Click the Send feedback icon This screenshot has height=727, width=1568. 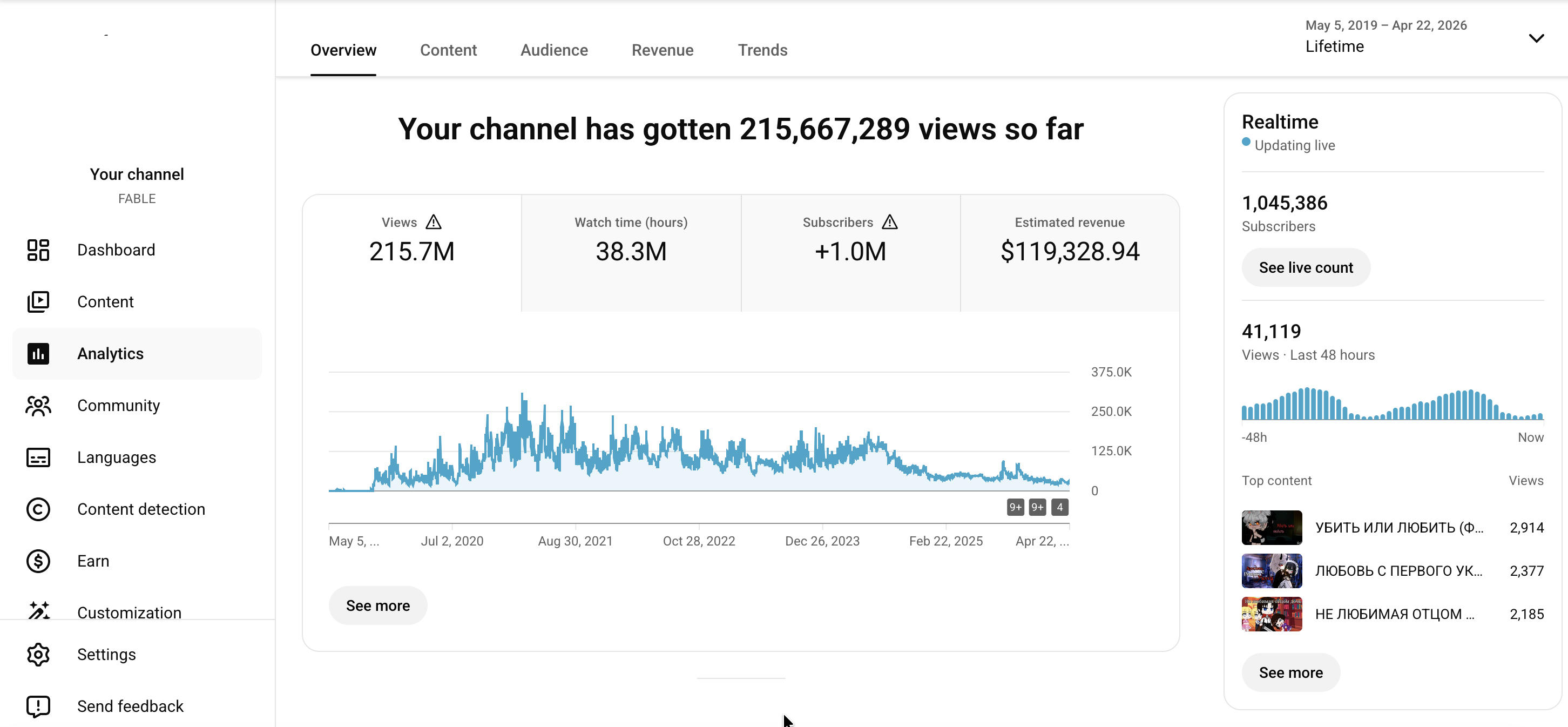[x=38, y=706]
